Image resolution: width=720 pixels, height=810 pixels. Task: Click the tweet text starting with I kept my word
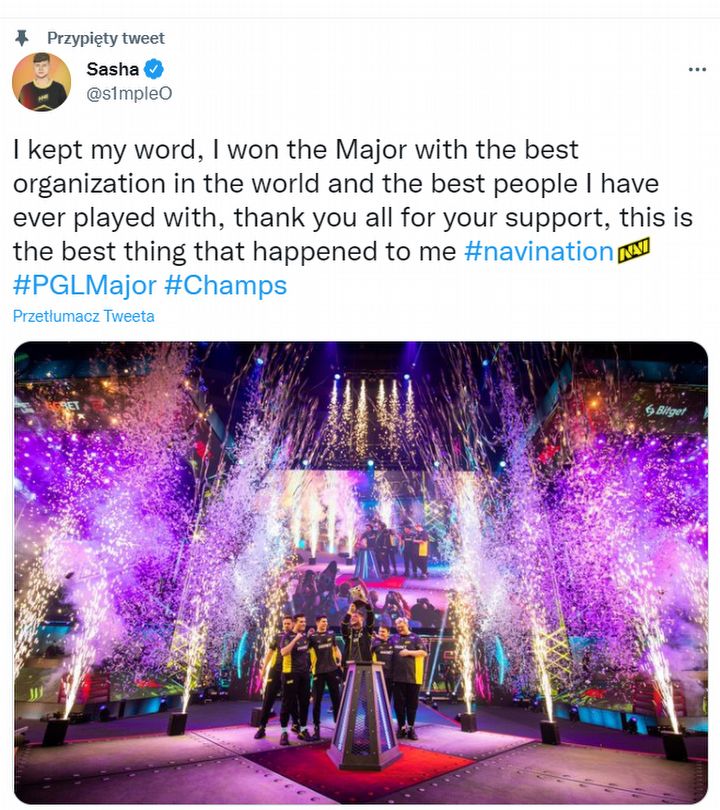tap(353, 200)
